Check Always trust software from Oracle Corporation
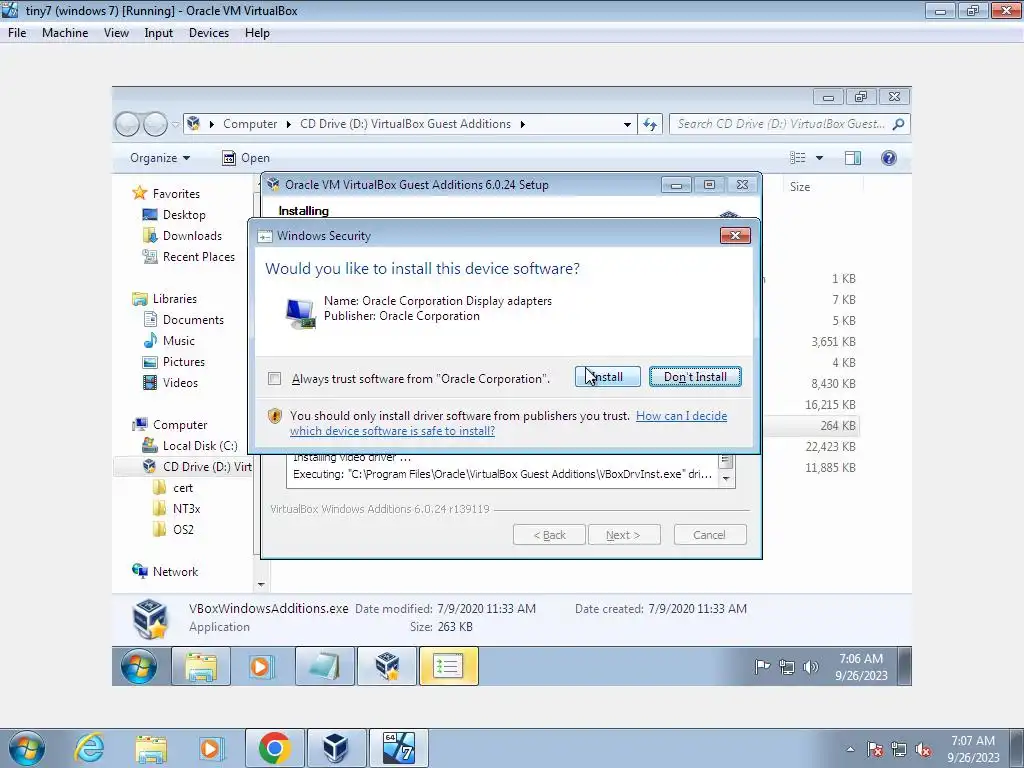Viewport: 1024px width, 768px height. click(275, 379)
